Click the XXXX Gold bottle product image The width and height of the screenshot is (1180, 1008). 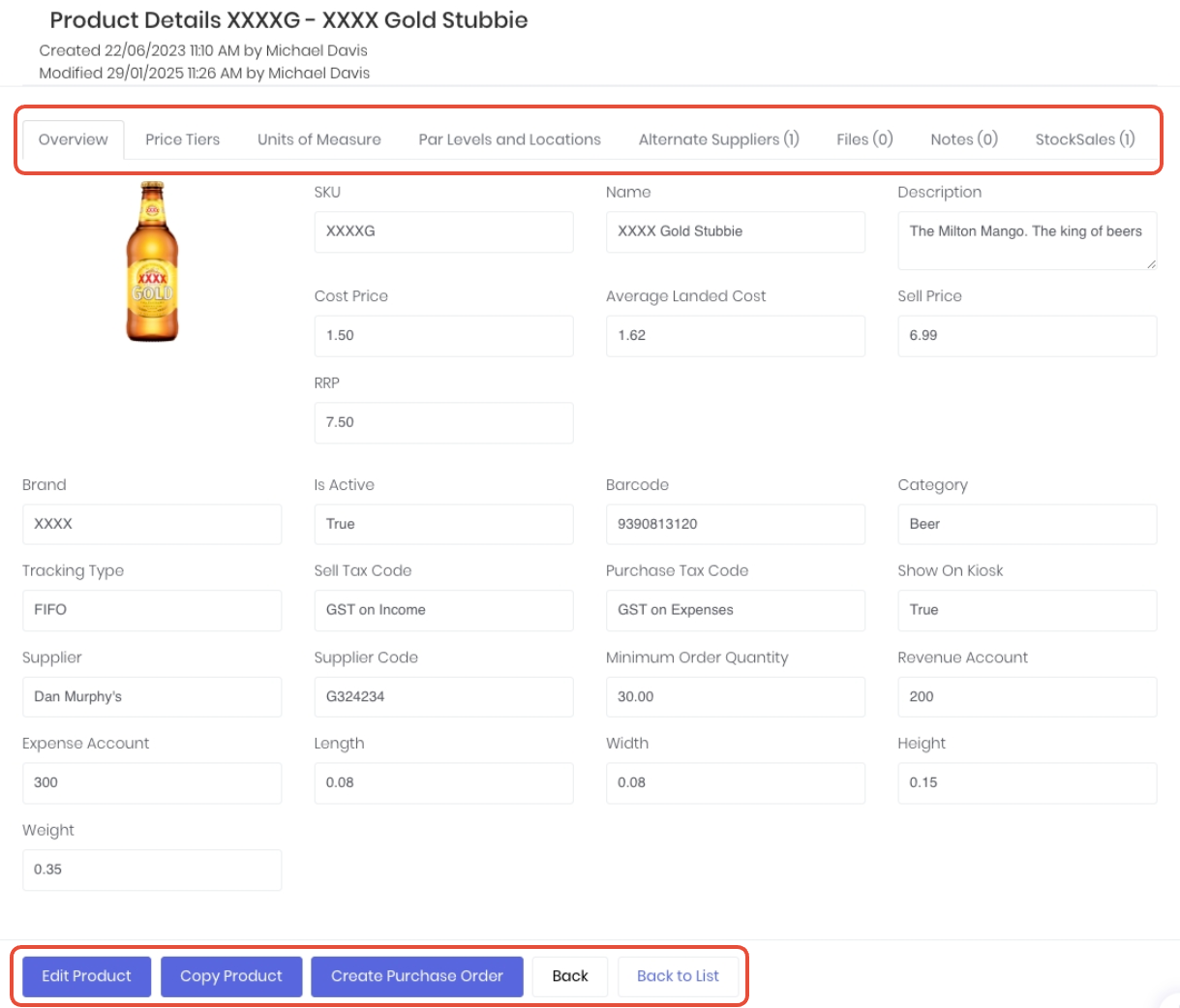[152, 261]
